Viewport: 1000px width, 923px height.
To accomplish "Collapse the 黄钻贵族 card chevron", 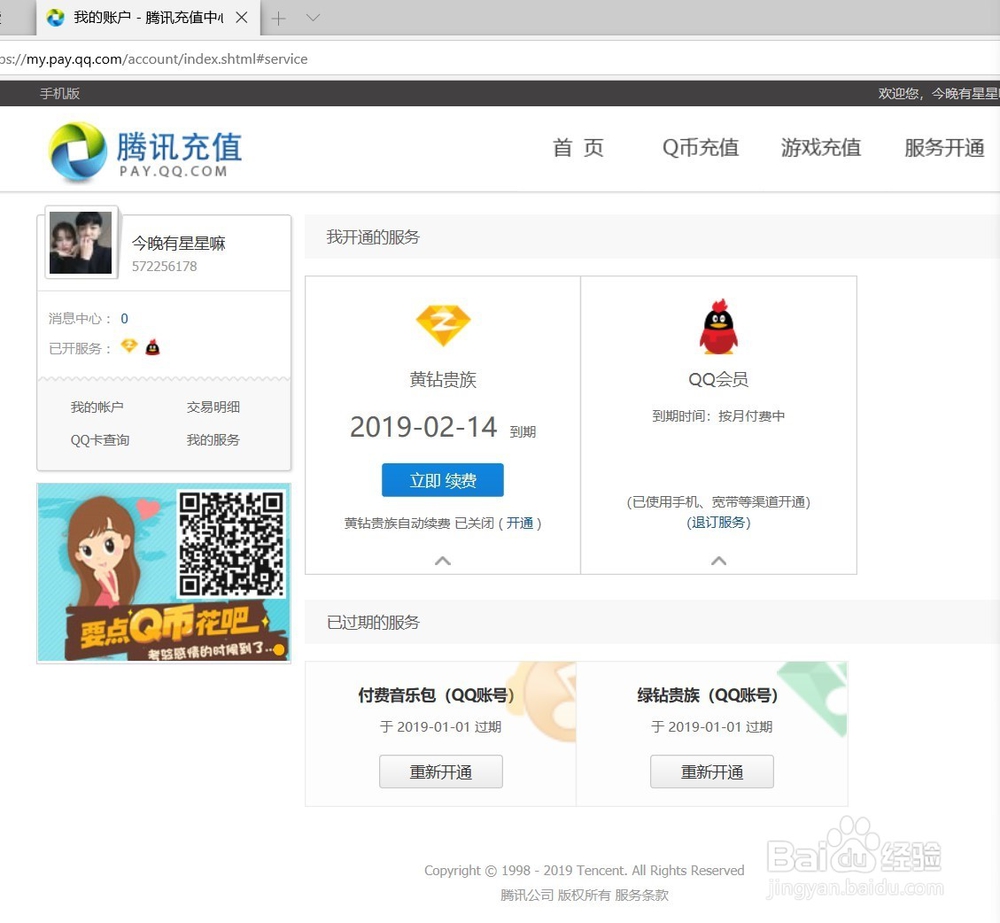I will (x=443, y=561).
